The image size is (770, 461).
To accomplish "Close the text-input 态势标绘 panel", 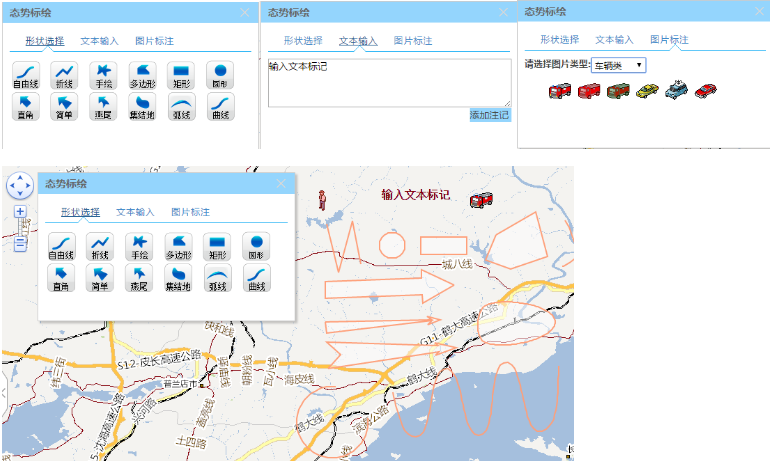I will tap(503, 12).
